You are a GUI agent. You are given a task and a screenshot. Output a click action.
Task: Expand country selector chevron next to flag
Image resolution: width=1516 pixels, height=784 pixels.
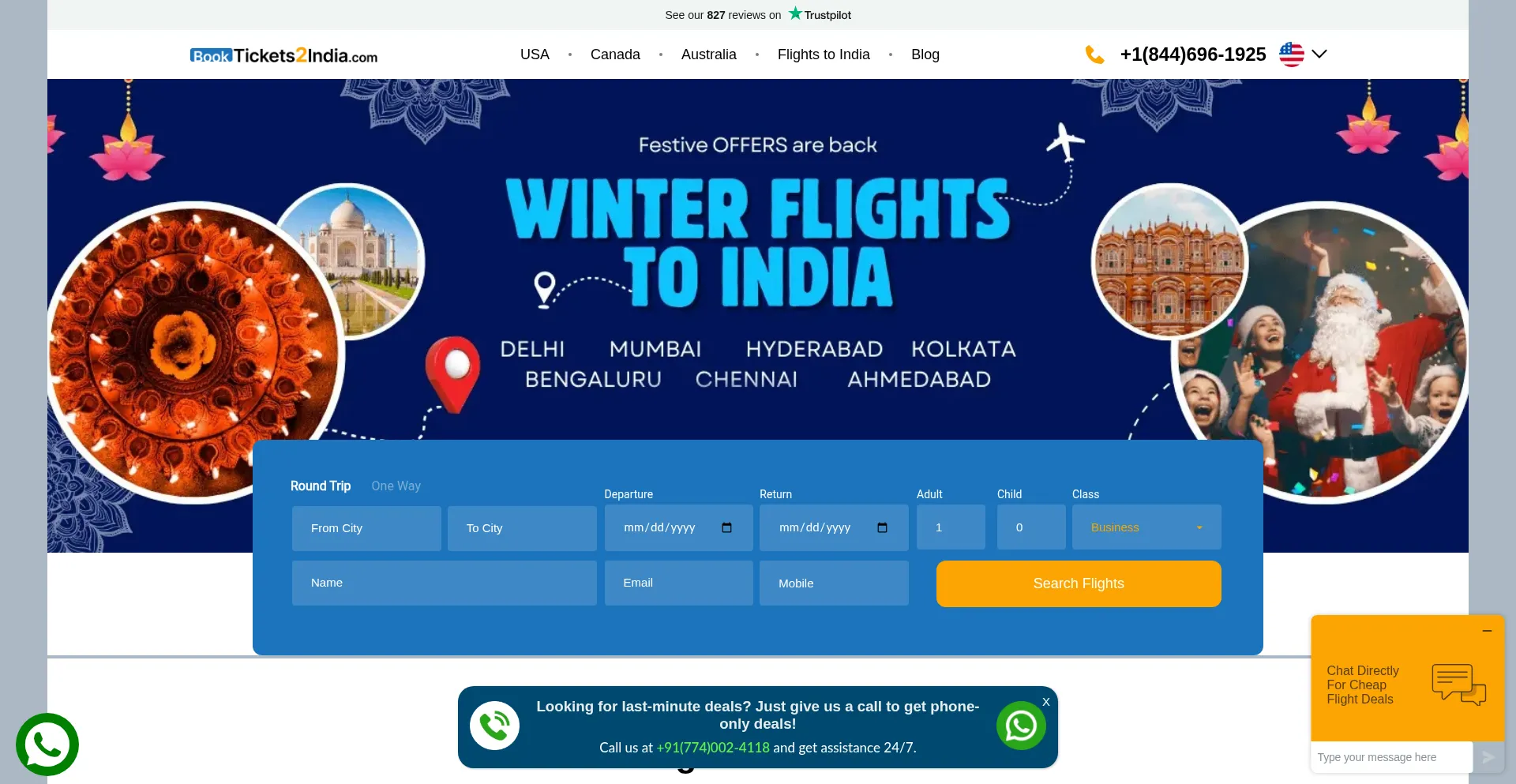point(1319,54)
